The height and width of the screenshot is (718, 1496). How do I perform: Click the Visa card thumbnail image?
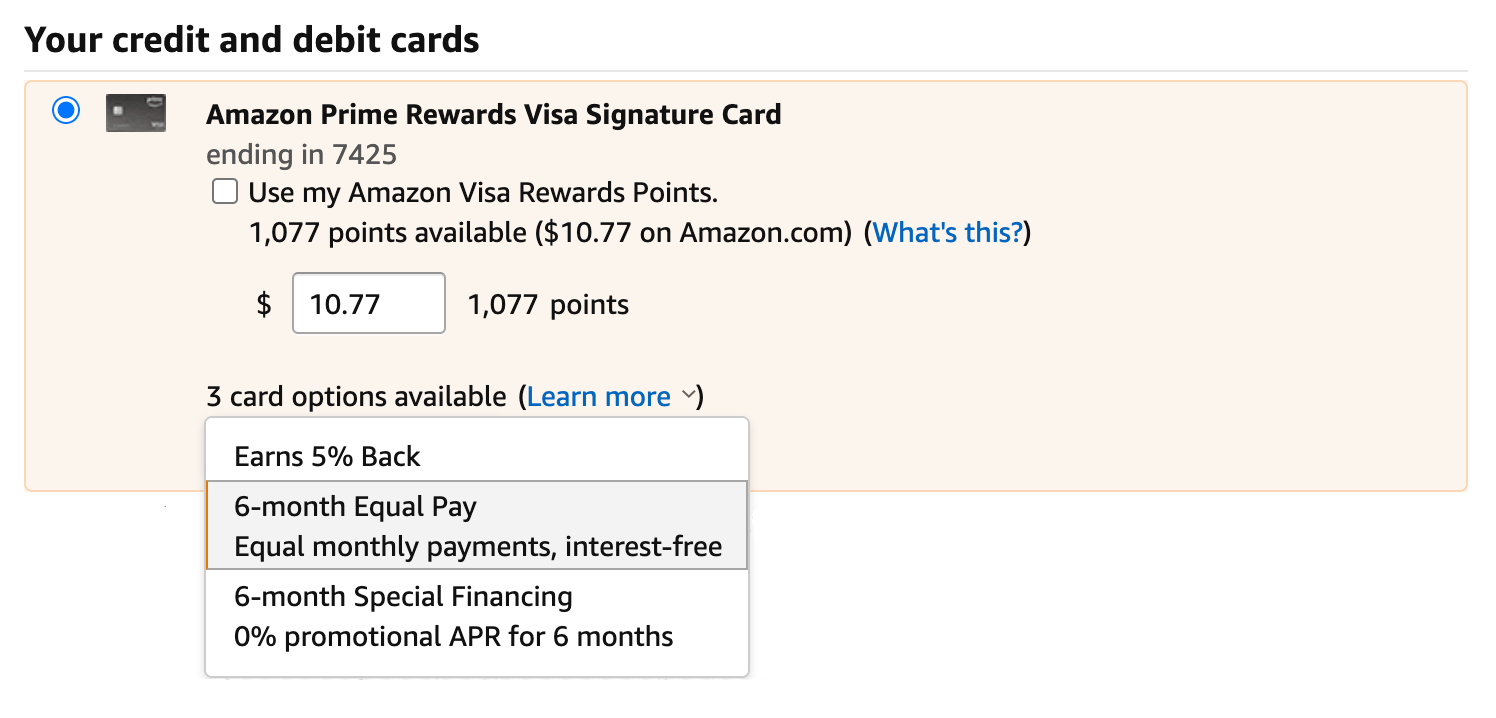[x=136, y=113]
